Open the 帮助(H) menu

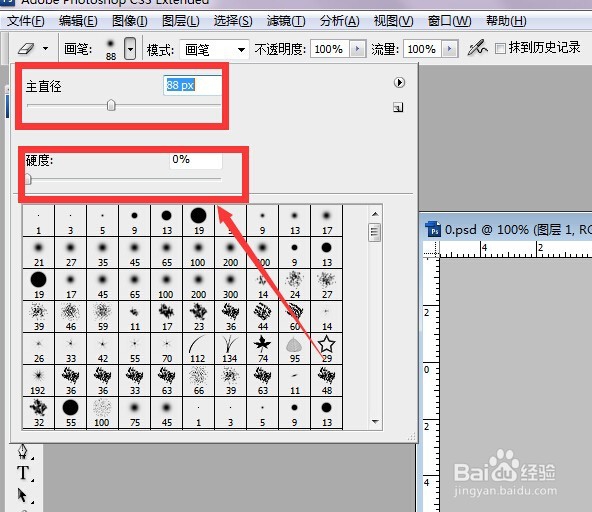pos(506,21)
